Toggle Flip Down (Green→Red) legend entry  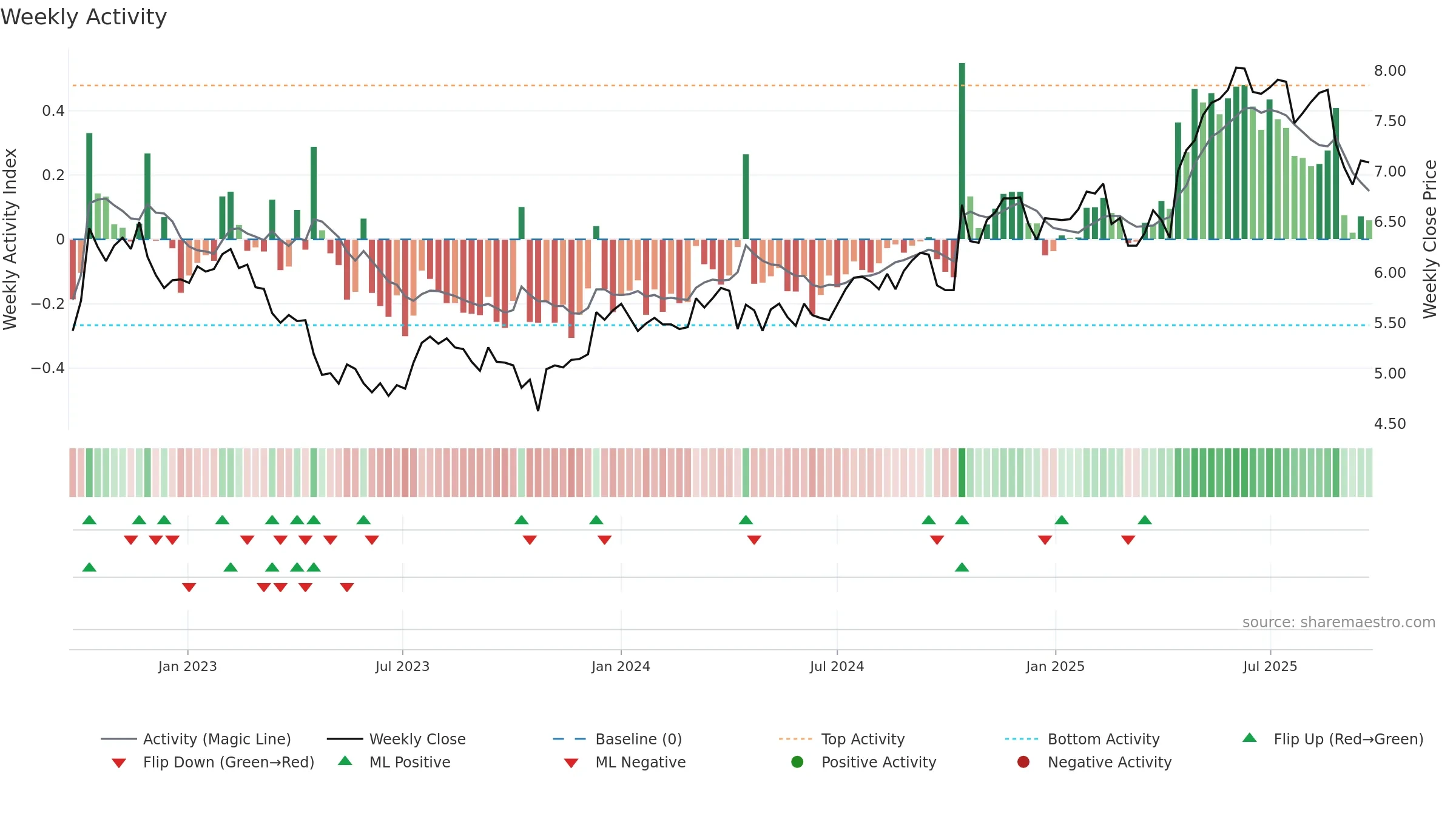(x=213, y=762)
